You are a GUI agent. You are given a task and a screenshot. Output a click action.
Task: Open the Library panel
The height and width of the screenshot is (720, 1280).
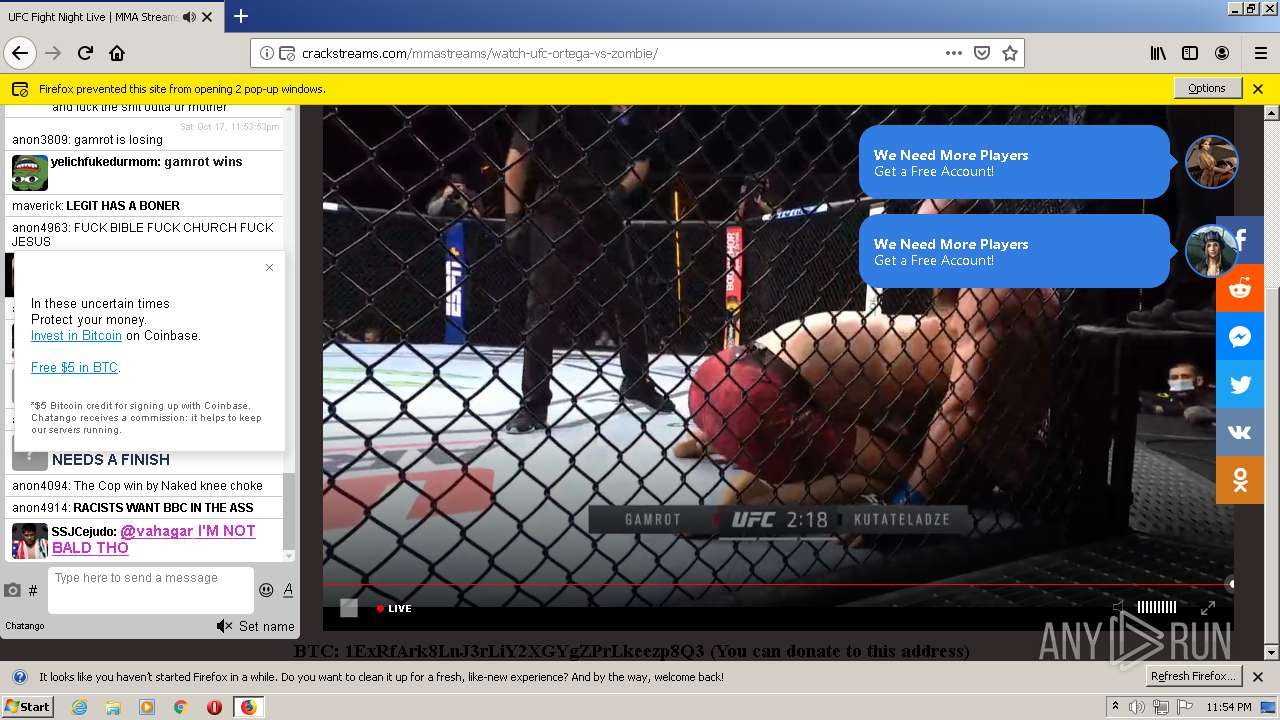[x=1158, y=53]
